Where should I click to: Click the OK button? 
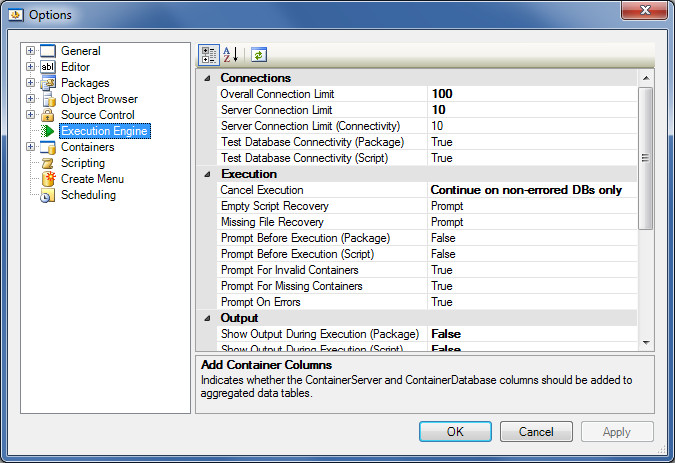coord(455,432)
